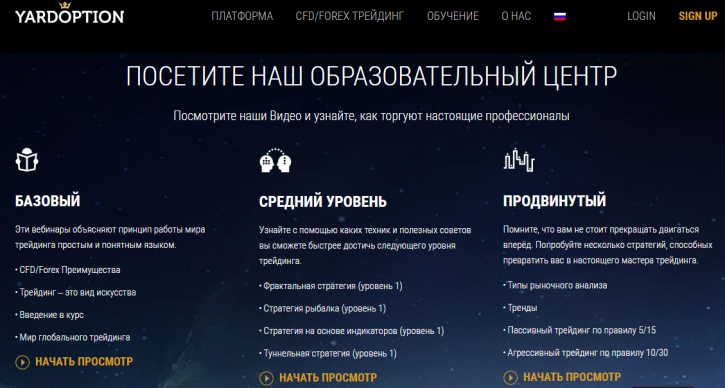Click 'Тренды' list item
725x388 pixels.
pos(520,308)
